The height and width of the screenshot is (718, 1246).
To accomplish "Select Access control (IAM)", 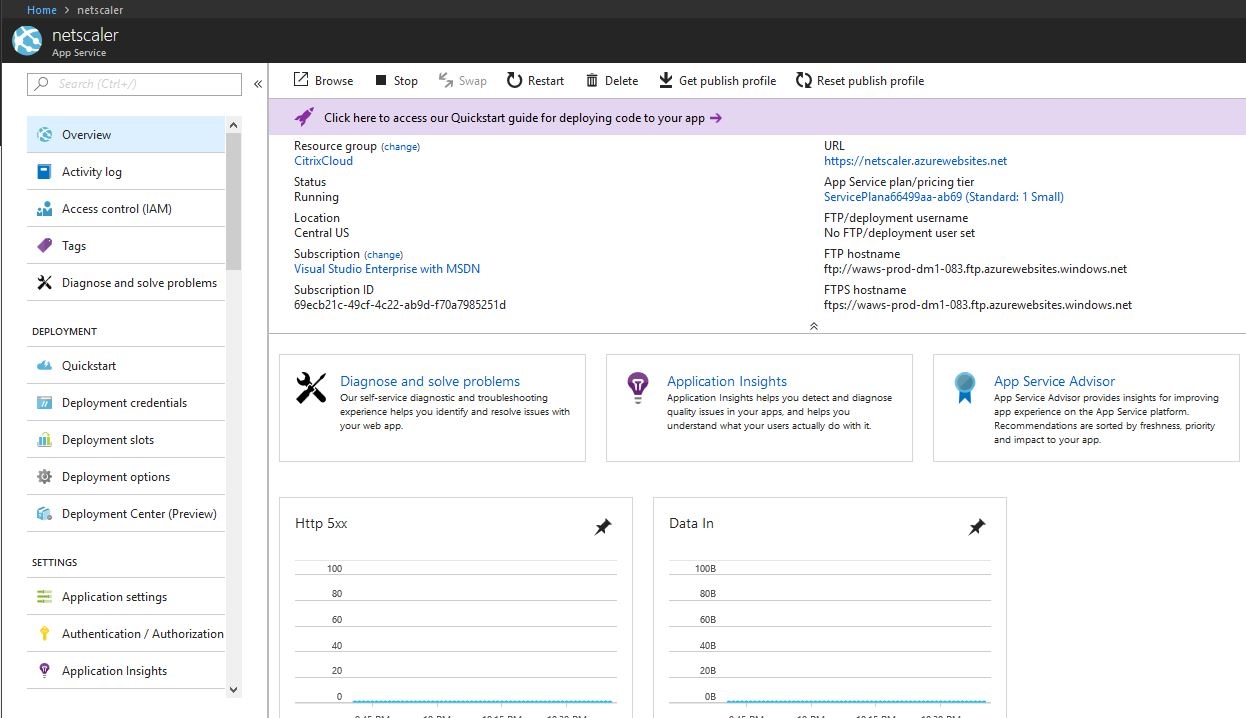I will pos(126,209).
